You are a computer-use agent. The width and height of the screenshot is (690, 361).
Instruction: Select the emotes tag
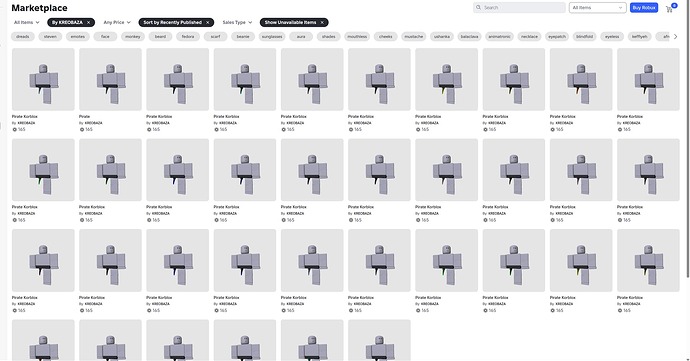click(x=78, y=37)
